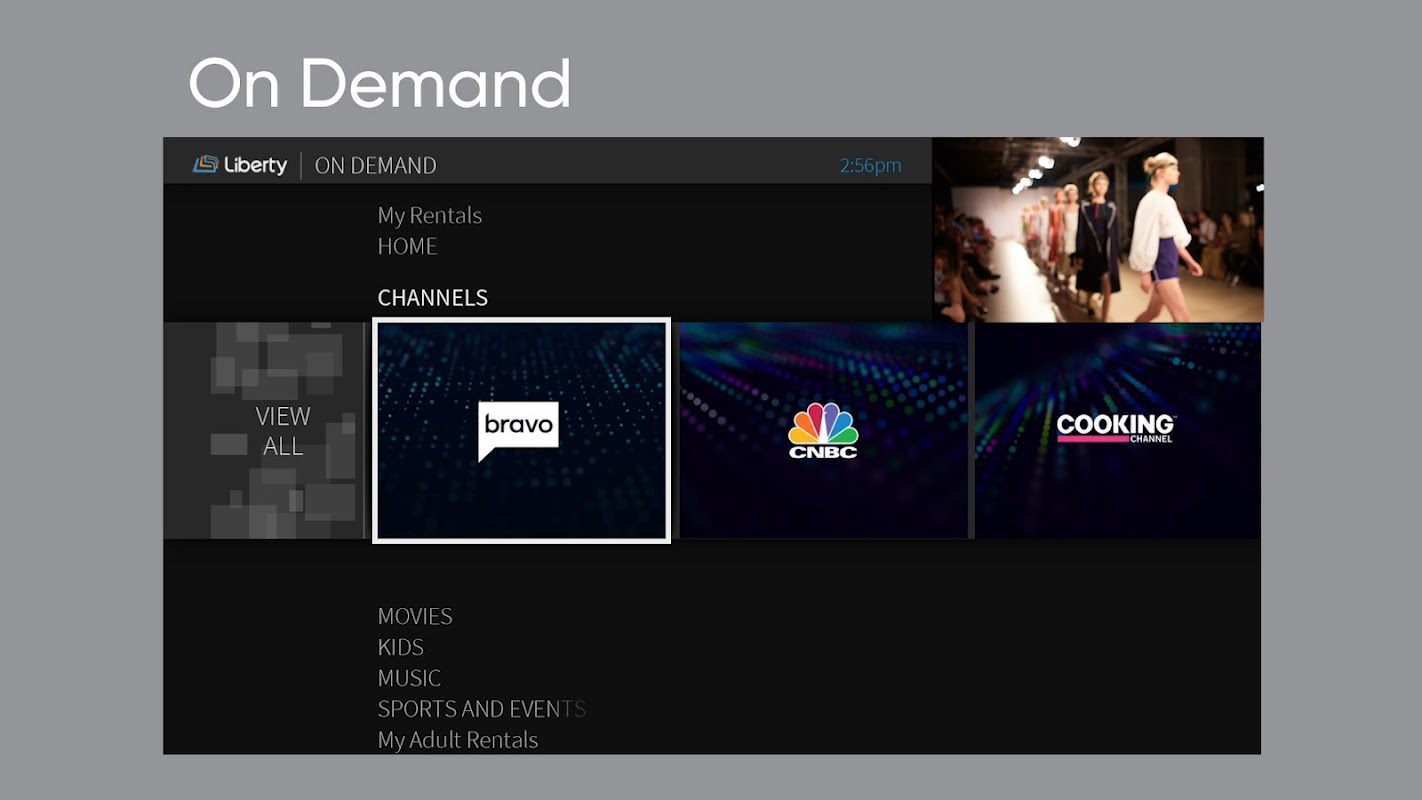Click the fashion show video preview

pos(1098,230)
